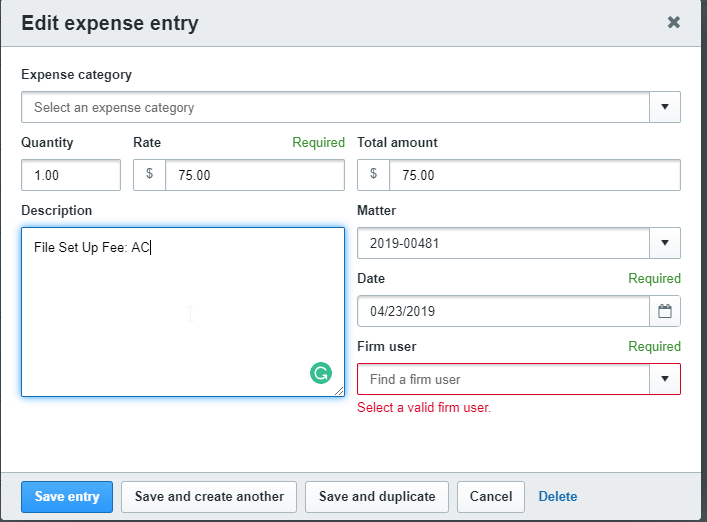This screenshot has height=522, width=707.
Task: Click the Expense category label
Action: pos(76,75)
